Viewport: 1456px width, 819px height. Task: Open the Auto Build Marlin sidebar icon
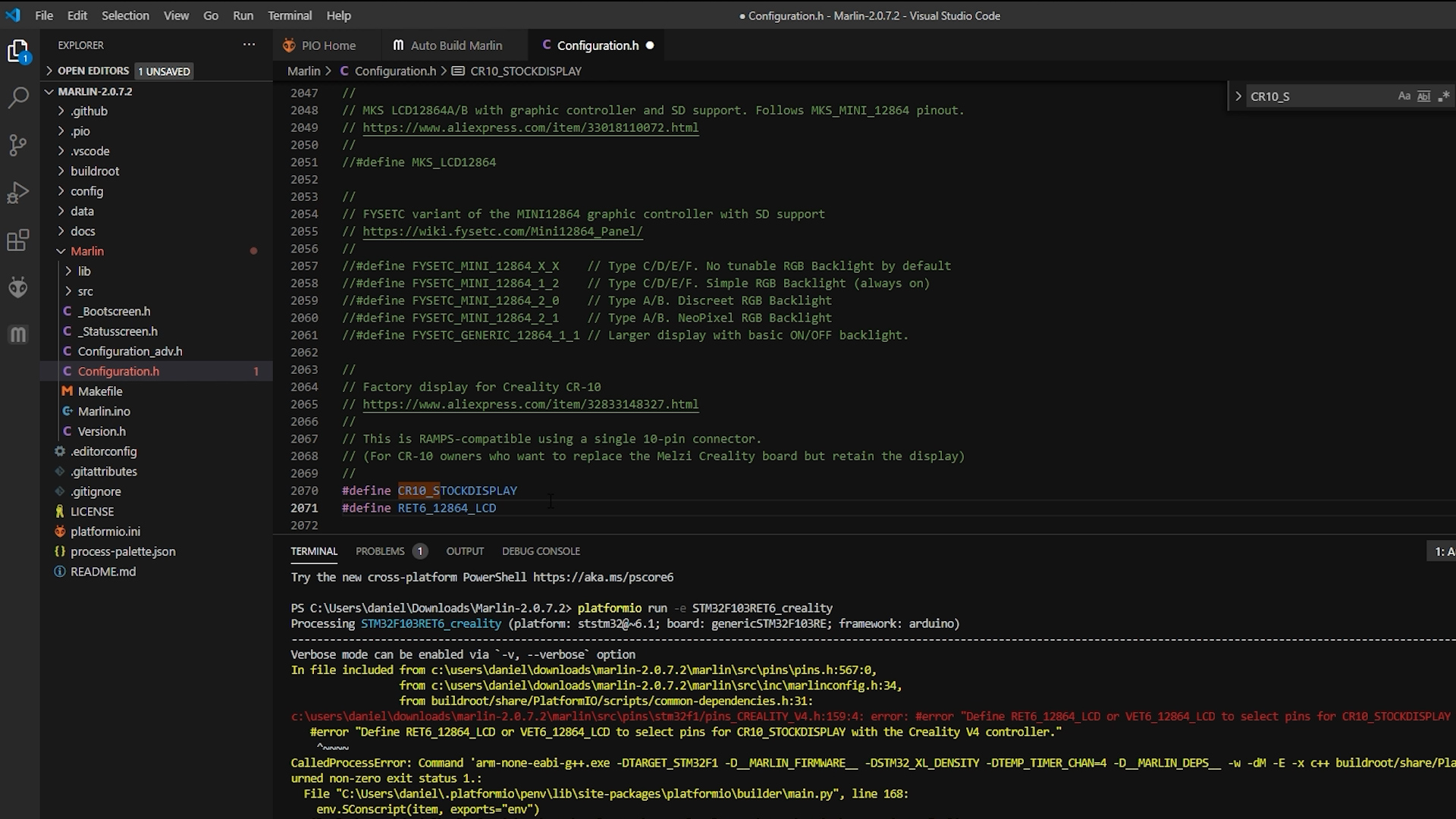18,334
